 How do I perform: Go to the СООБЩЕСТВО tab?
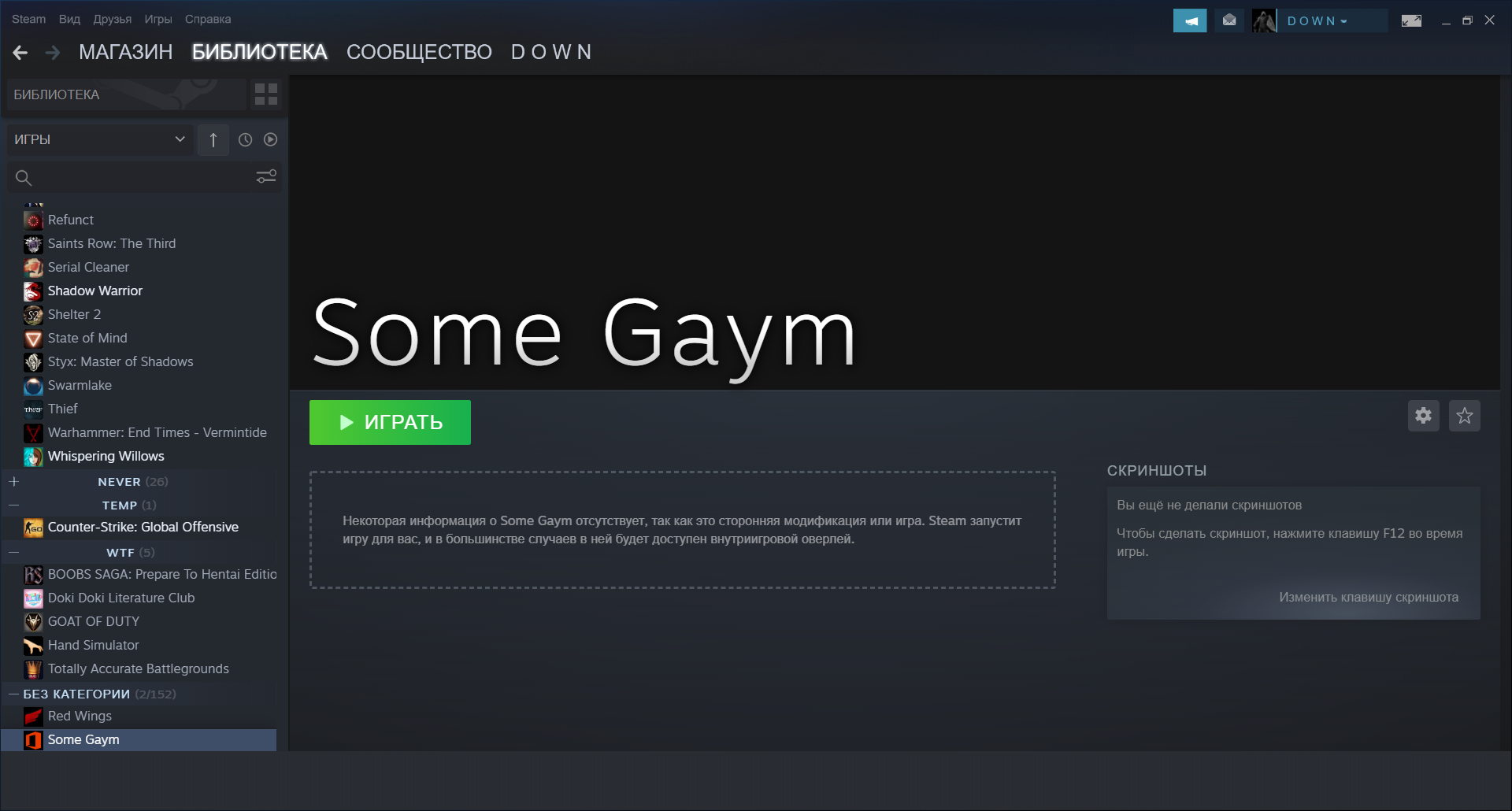click(x=419, y=52)
